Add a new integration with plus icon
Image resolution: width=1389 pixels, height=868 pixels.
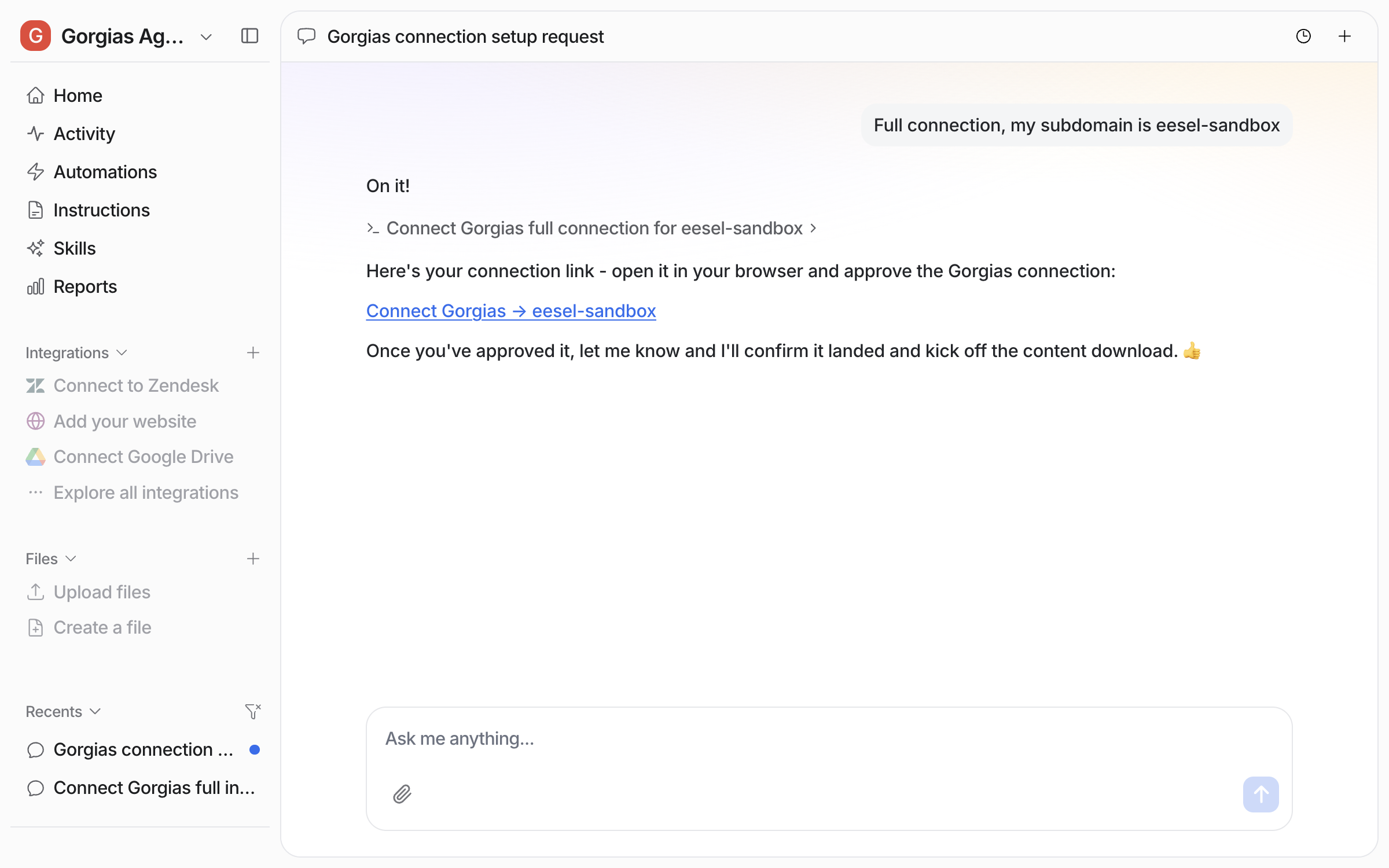[253, 352]
